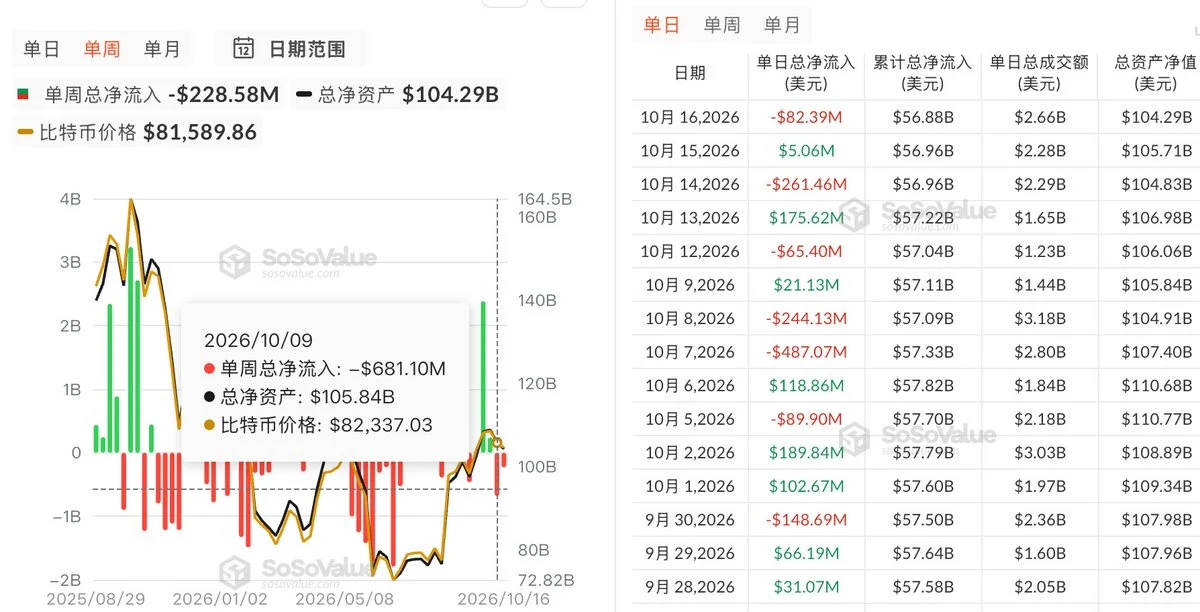Image resolution: width=1200 pixels, height=612 pixels.
Task: Click the $110.77B net asset cell
Action: click(x=1159, y=419)
